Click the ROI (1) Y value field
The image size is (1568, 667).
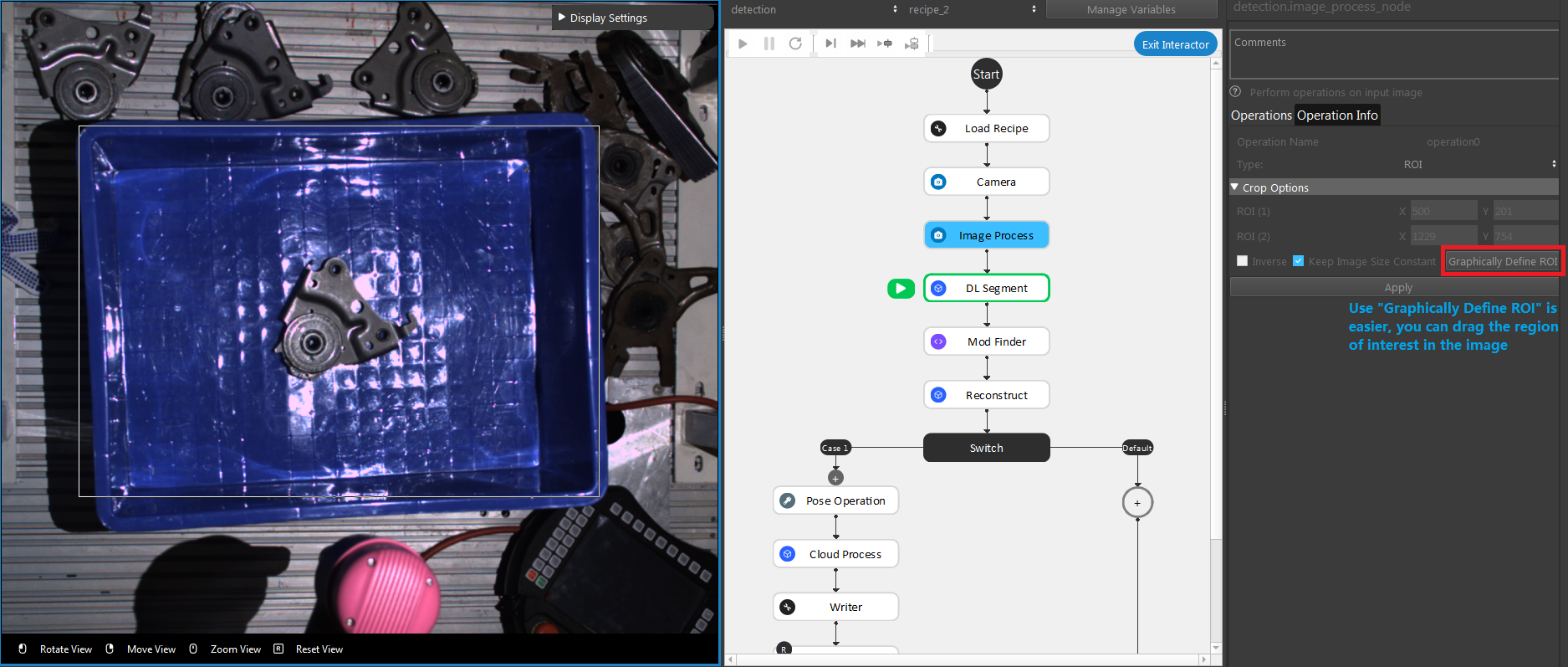click(x=1525, y=211)
